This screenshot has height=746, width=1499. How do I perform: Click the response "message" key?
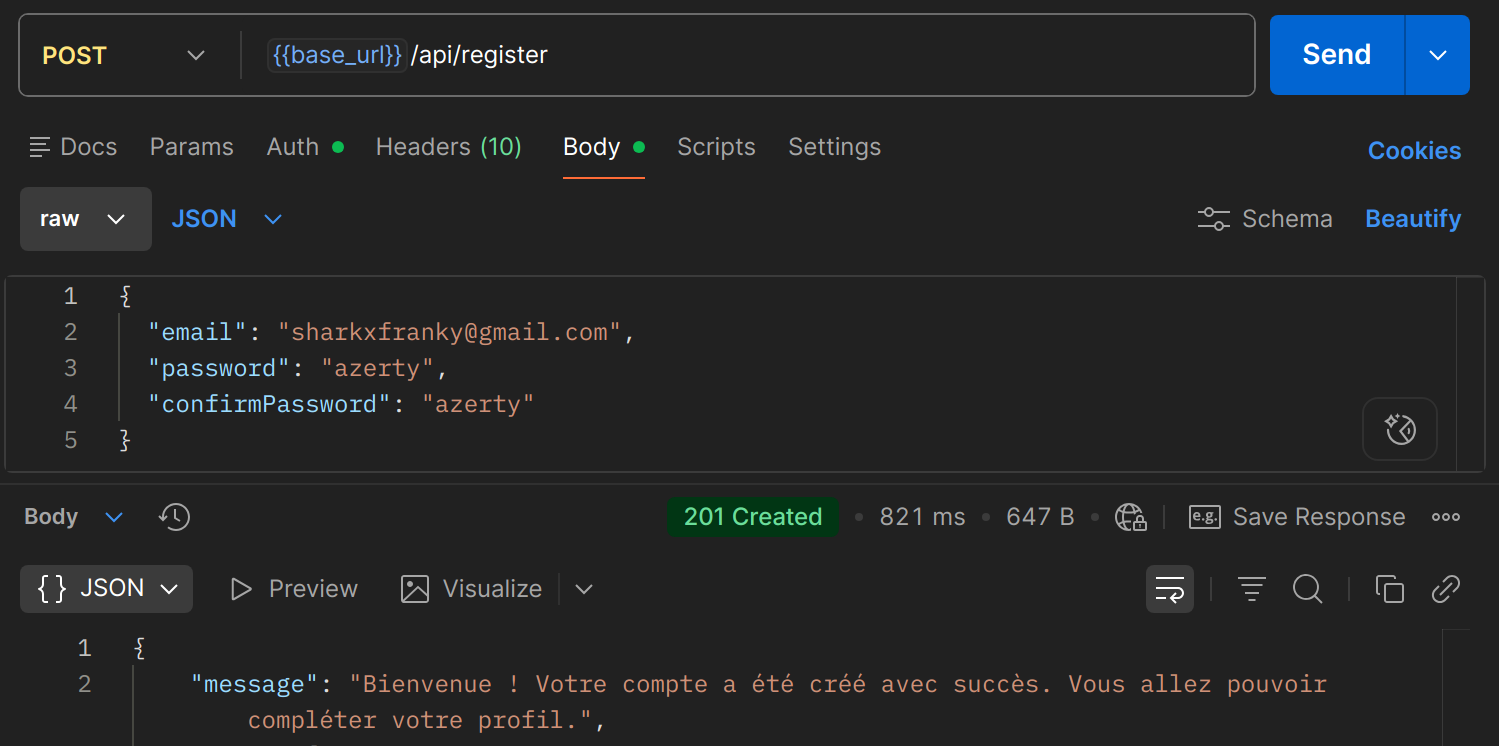pyautogui.click(x=254, y=684)
